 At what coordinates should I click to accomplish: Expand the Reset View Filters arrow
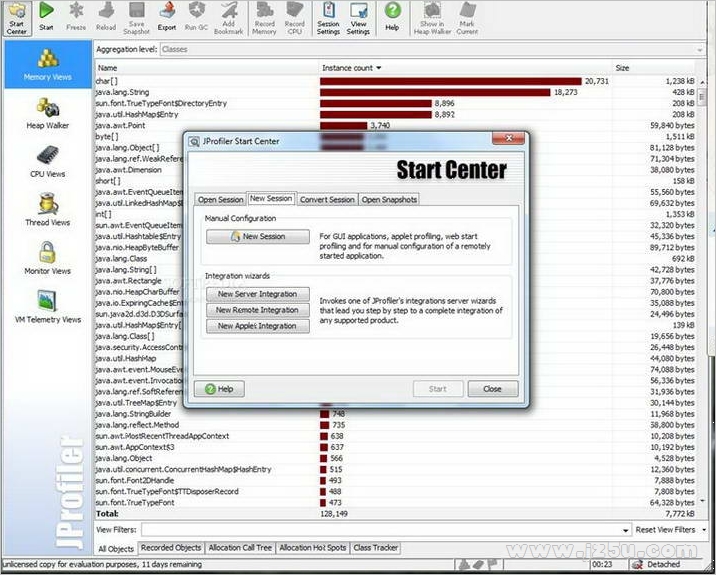(704, 530)
